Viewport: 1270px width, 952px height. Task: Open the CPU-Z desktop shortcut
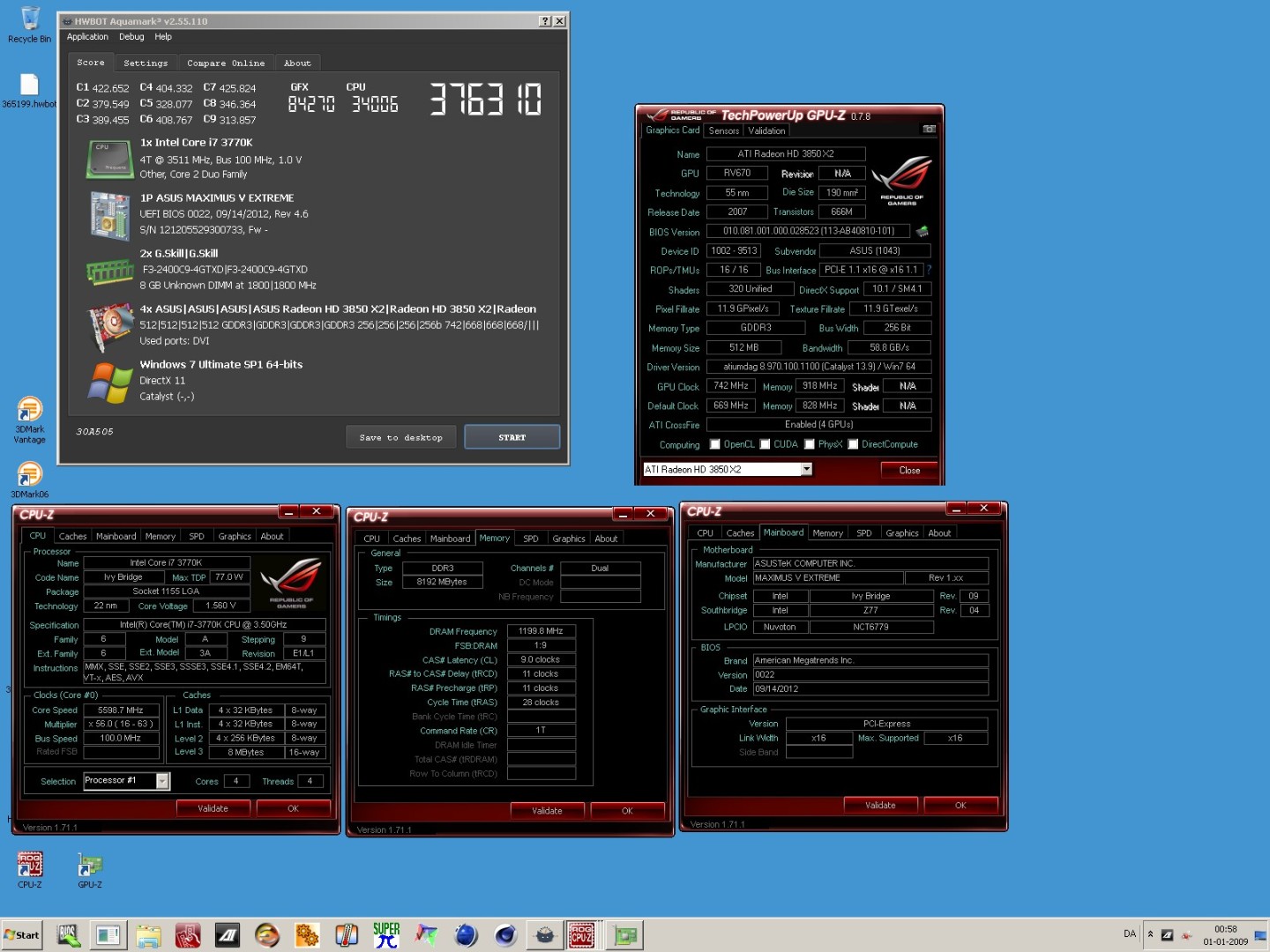tap(30, 869)
